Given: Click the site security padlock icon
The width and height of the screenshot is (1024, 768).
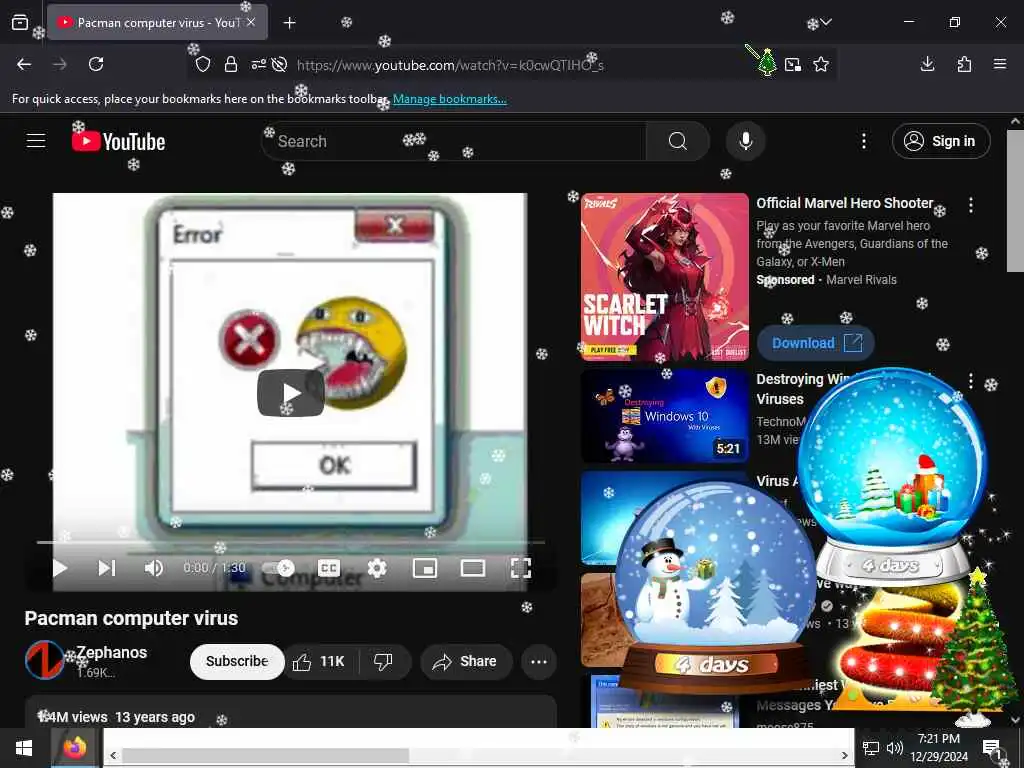Looking at the screenshot, I should pyautogui.click(x=231, y=64).
